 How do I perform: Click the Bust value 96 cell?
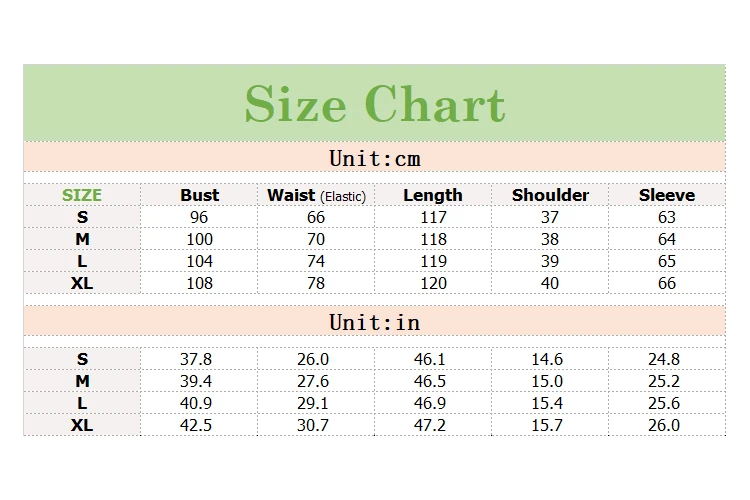pos(199,217)
